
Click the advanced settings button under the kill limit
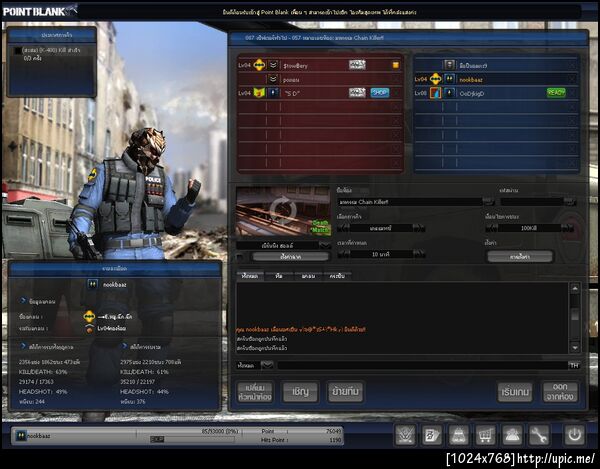click(x=520, y=256)
